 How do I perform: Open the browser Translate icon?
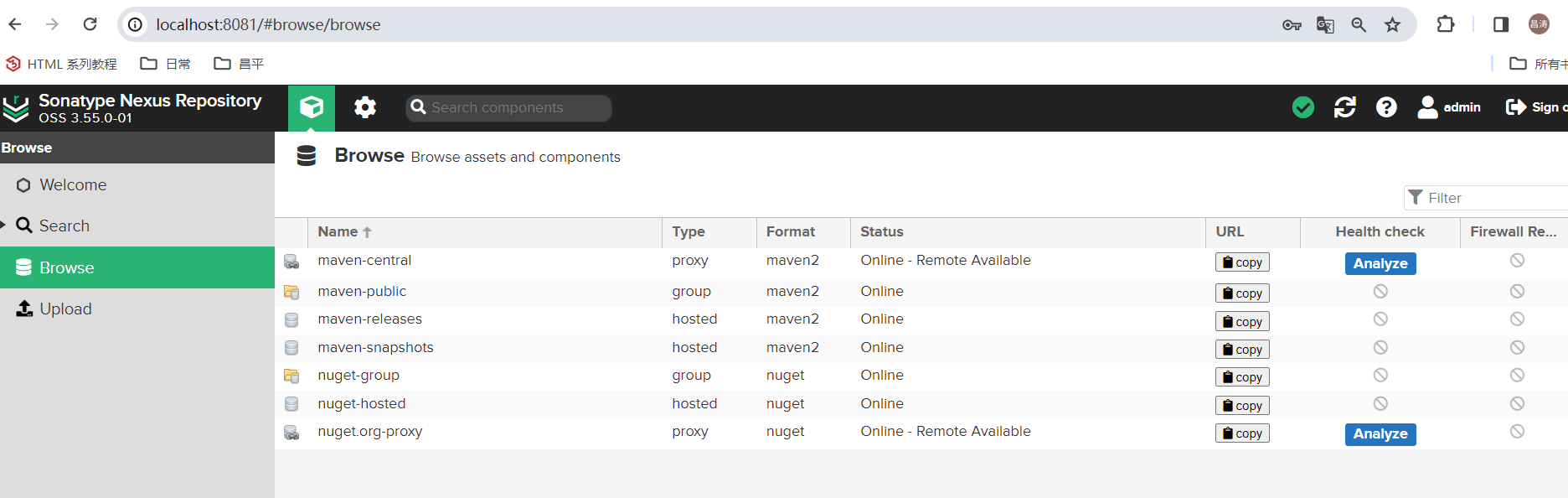(1325, 24)
